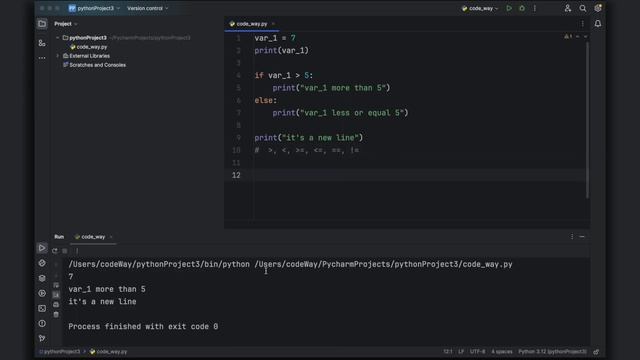Open IDE settings gear in title bar

(x=598, y=8)
